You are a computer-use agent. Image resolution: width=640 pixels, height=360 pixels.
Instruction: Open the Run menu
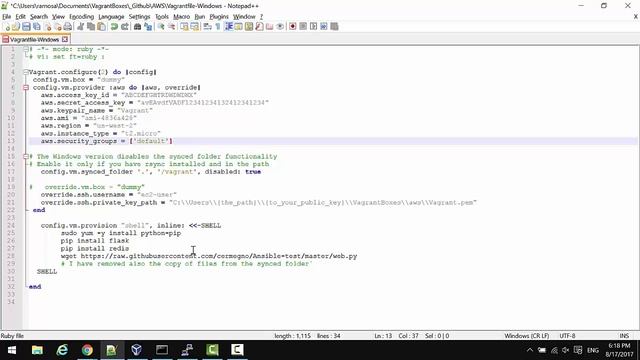click(200, 17)
